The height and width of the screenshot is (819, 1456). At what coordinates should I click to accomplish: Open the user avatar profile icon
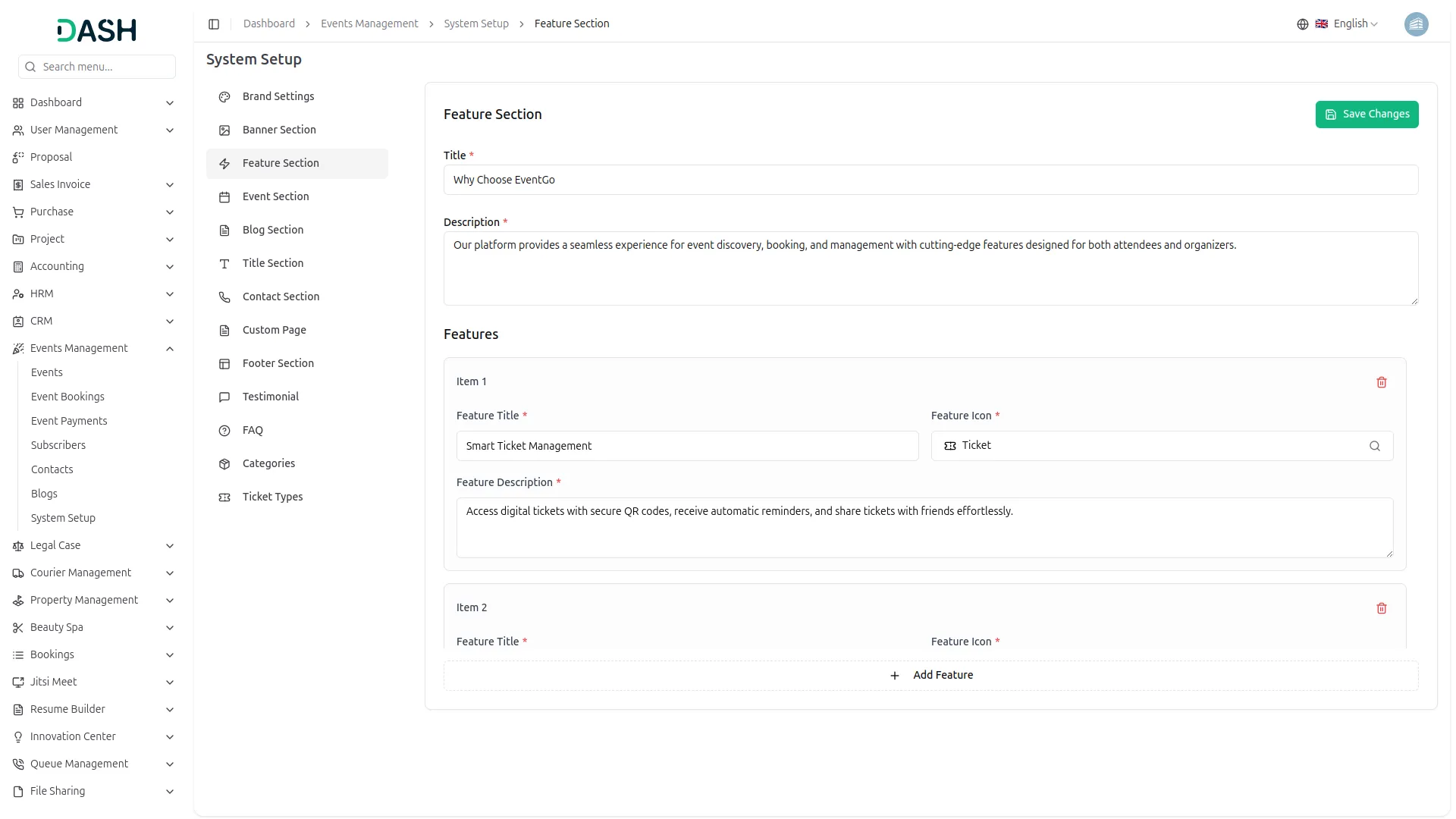[1416, 24]
